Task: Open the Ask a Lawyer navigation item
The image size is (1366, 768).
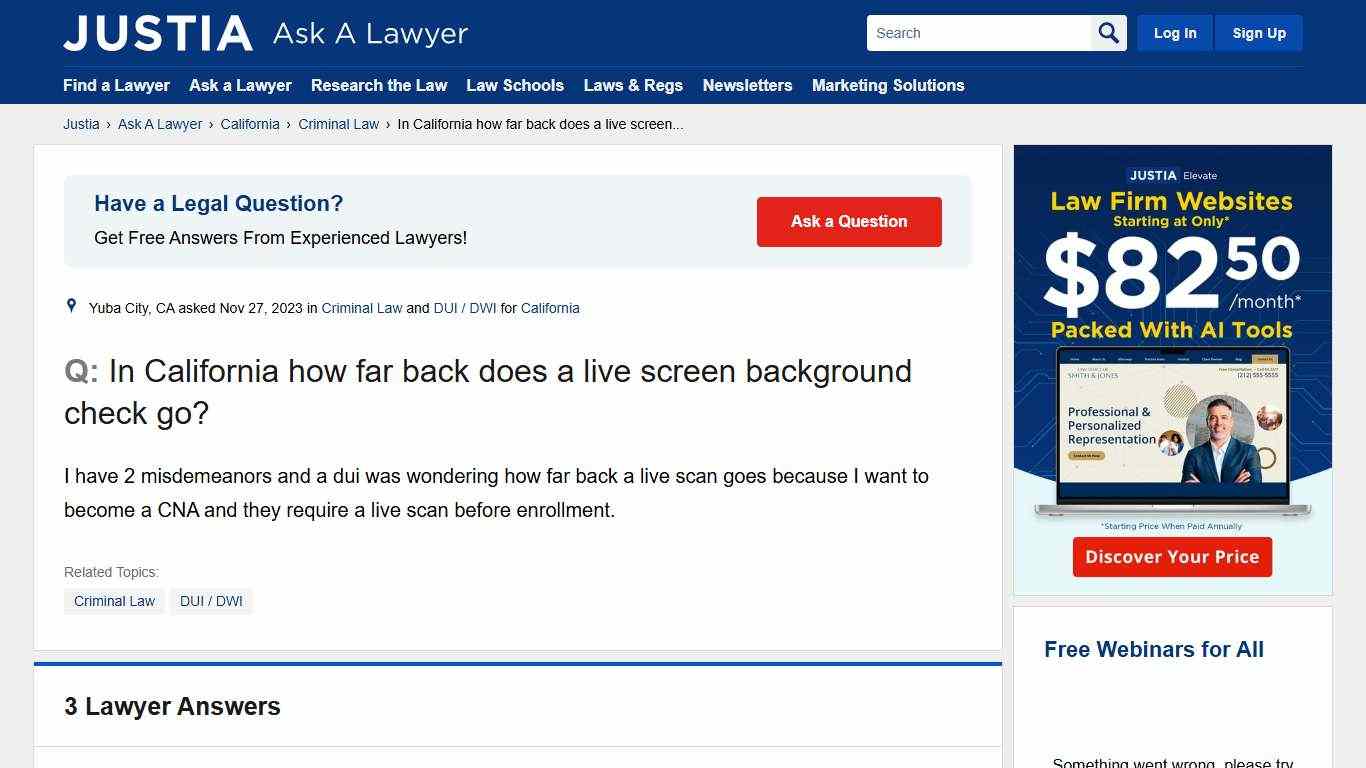Action: 240,86
